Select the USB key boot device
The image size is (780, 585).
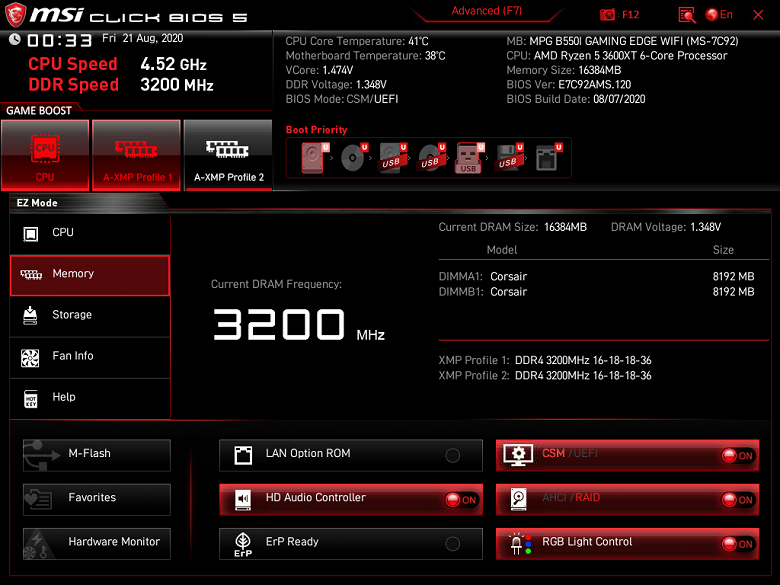[x=470, y=158]
